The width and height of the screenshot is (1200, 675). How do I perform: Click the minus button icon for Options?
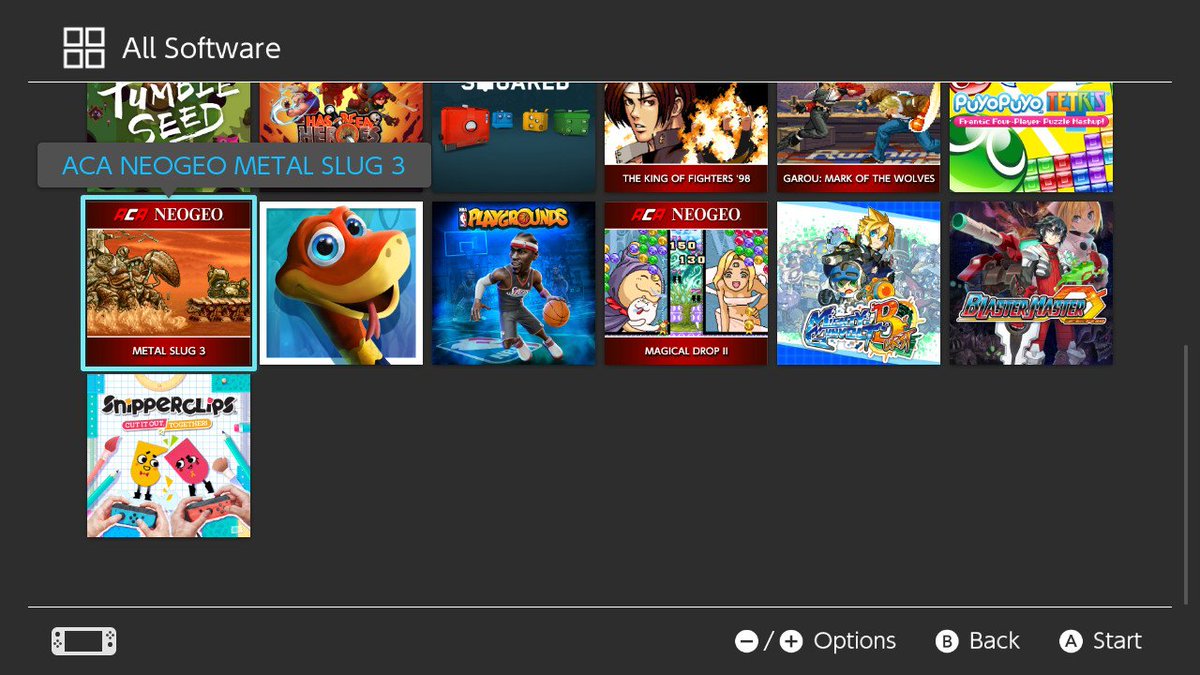[747, 641]
